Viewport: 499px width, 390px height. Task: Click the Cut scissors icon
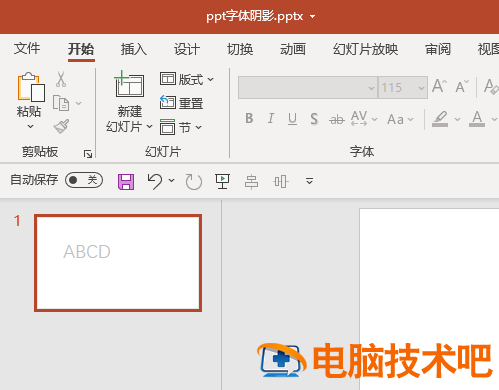tap(61, 79)
